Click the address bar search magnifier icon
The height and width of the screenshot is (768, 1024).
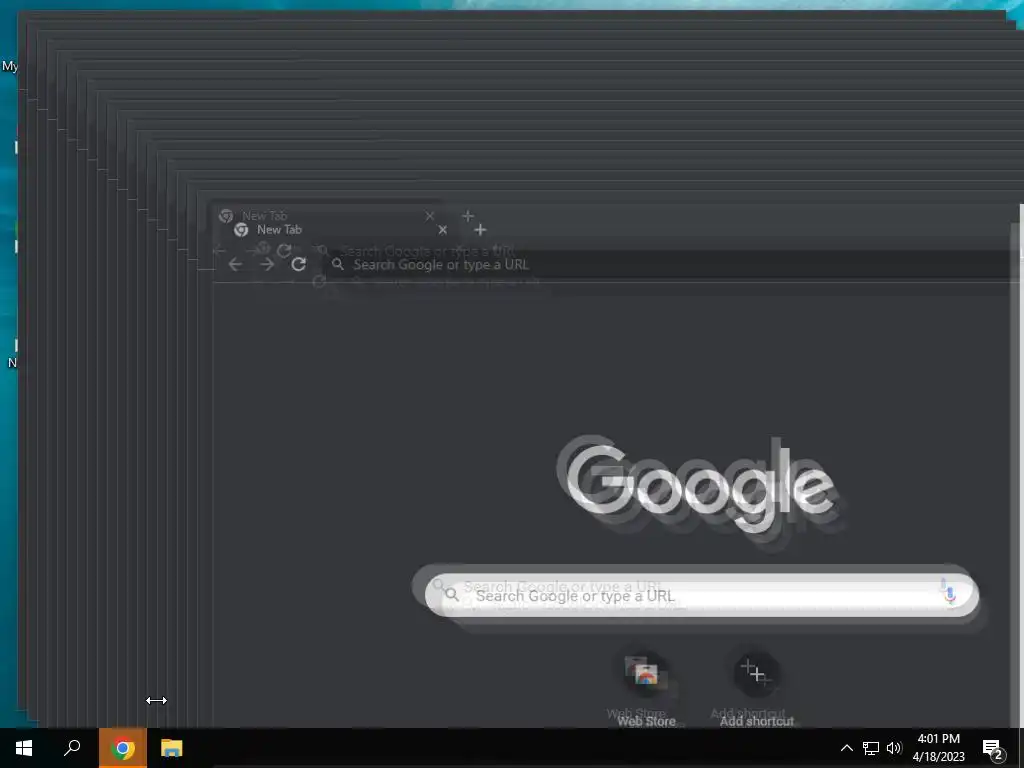point(338,264)
